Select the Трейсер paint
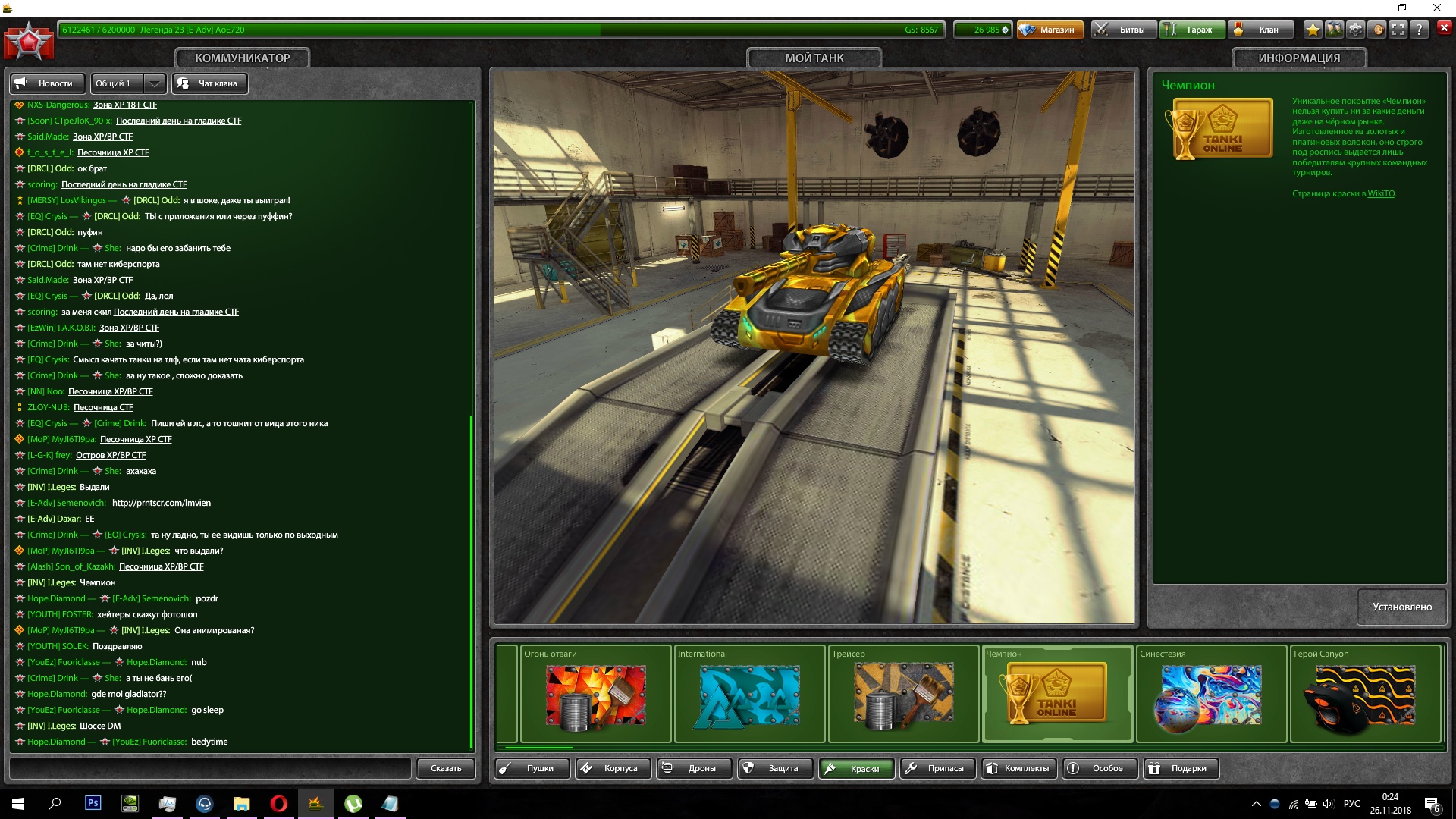The image size is (1456, 819). tap(903, 693)
